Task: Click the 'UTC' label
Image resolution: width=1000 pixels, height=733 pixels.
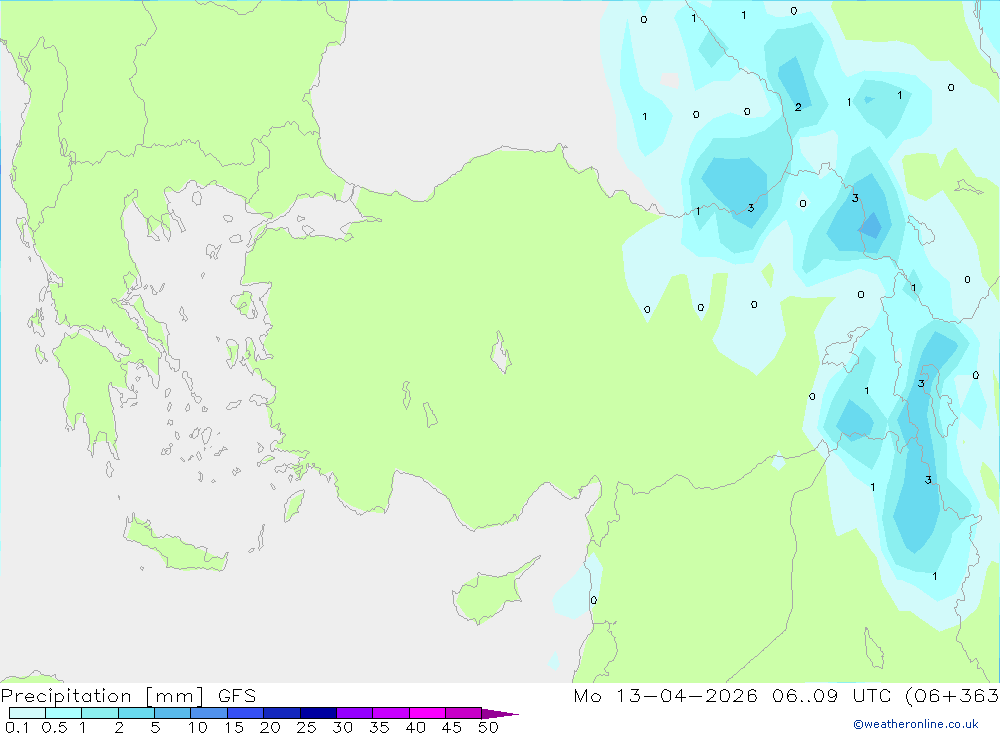Action: [x=872, y=696]
